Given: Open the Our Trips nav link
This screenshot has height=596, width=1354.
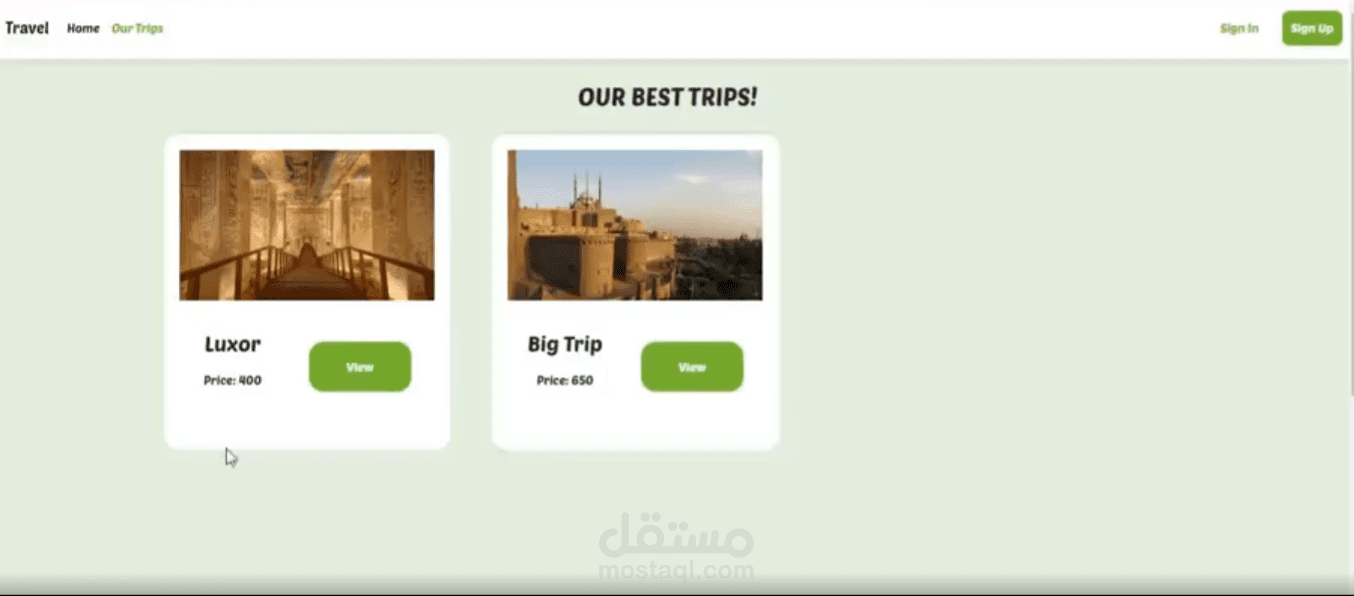Looking at the screenshot, I should (137, 28).
